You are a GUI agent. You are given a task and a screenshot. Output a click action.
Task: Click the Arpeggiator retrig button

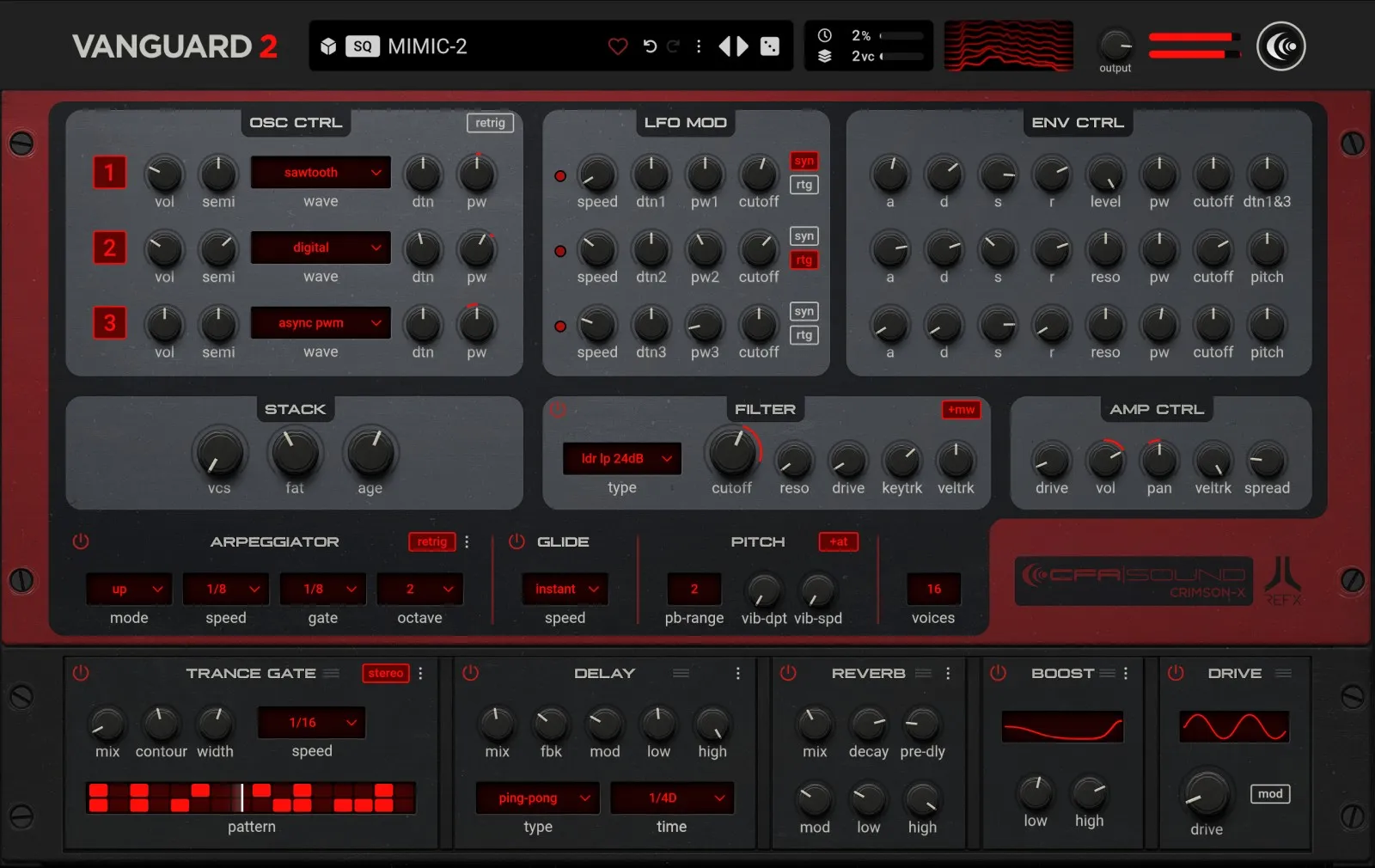tap(431, 541)
